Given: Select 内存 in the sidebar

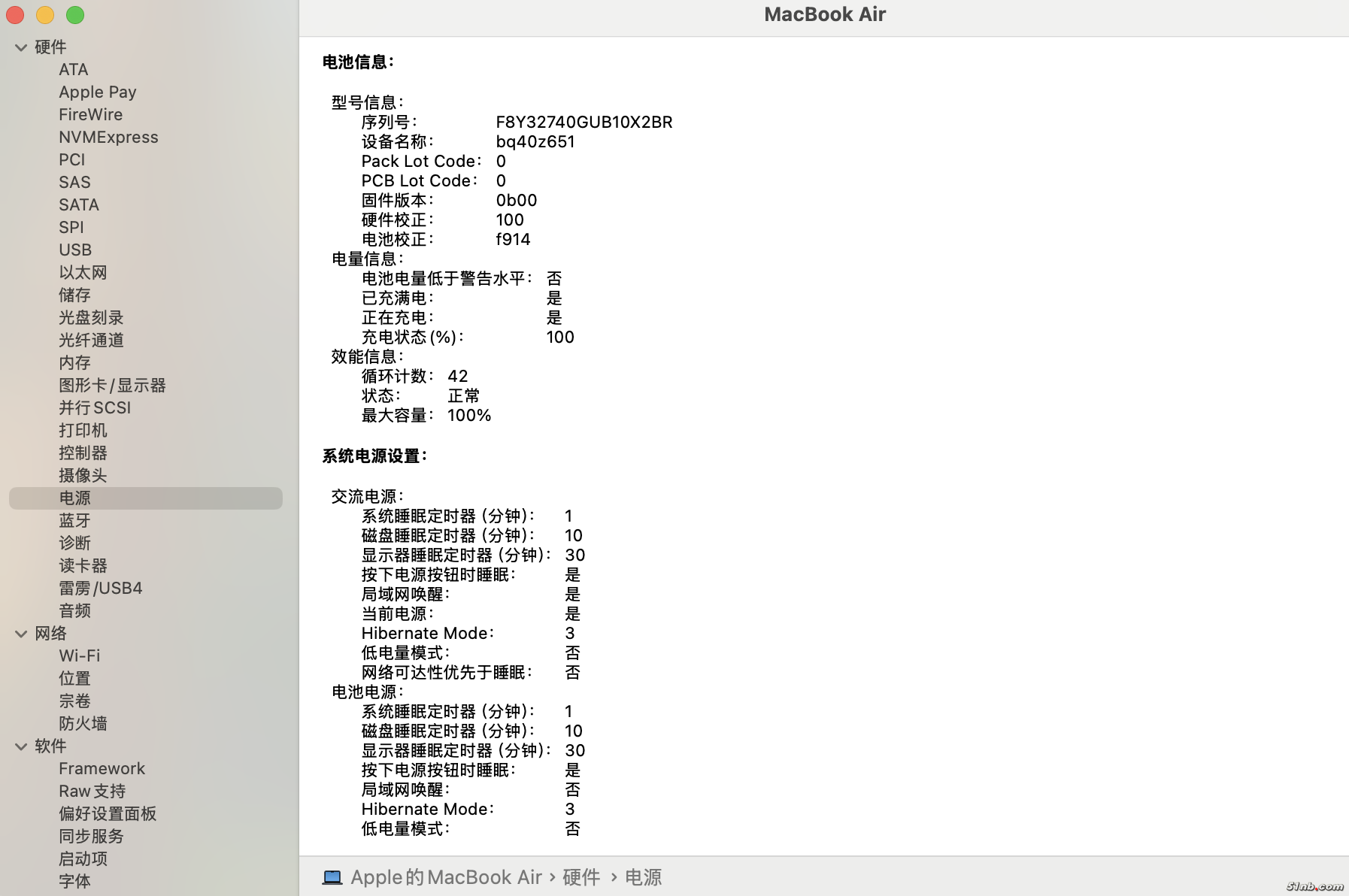Looking at the screenshot, I should (74, 362).
